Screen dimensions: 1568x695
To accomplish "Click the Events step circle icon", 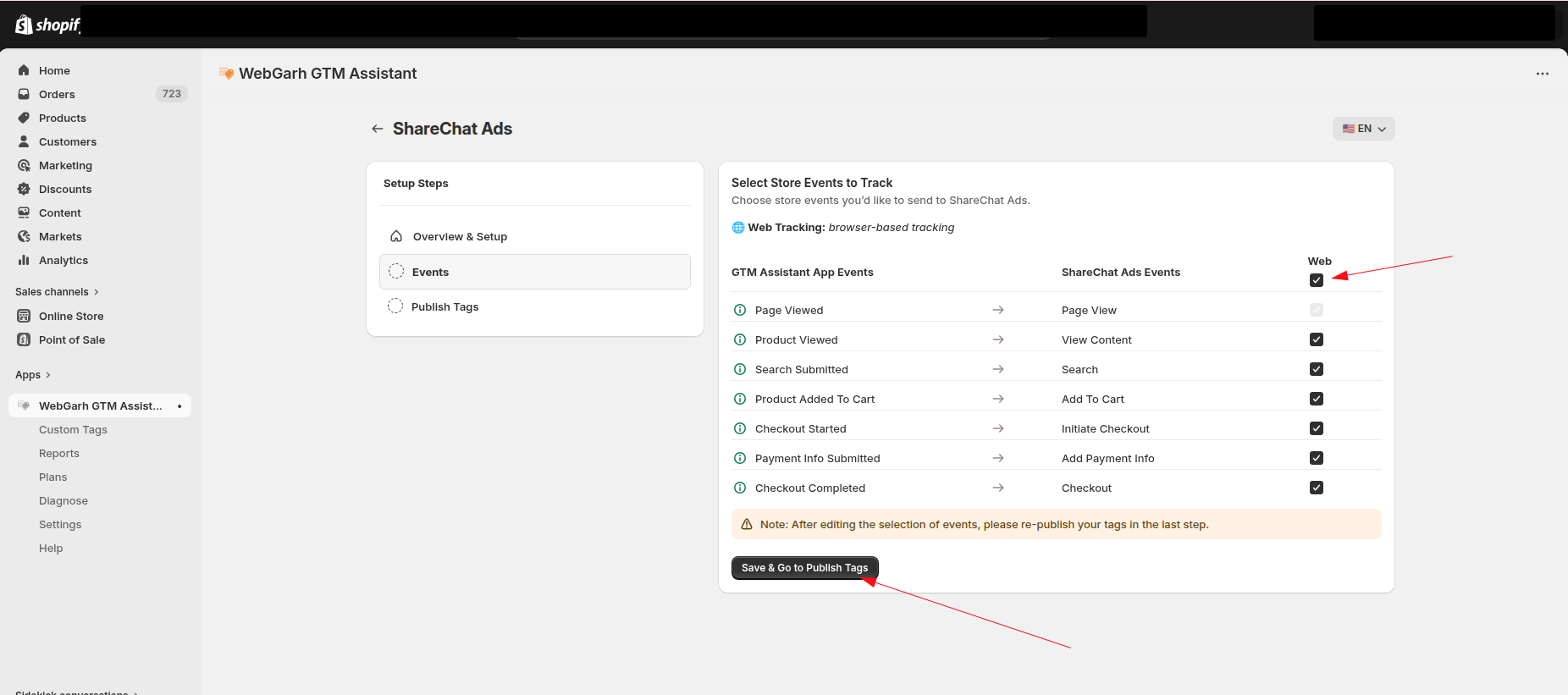I will pyautogui.click(x=396, y=272).
